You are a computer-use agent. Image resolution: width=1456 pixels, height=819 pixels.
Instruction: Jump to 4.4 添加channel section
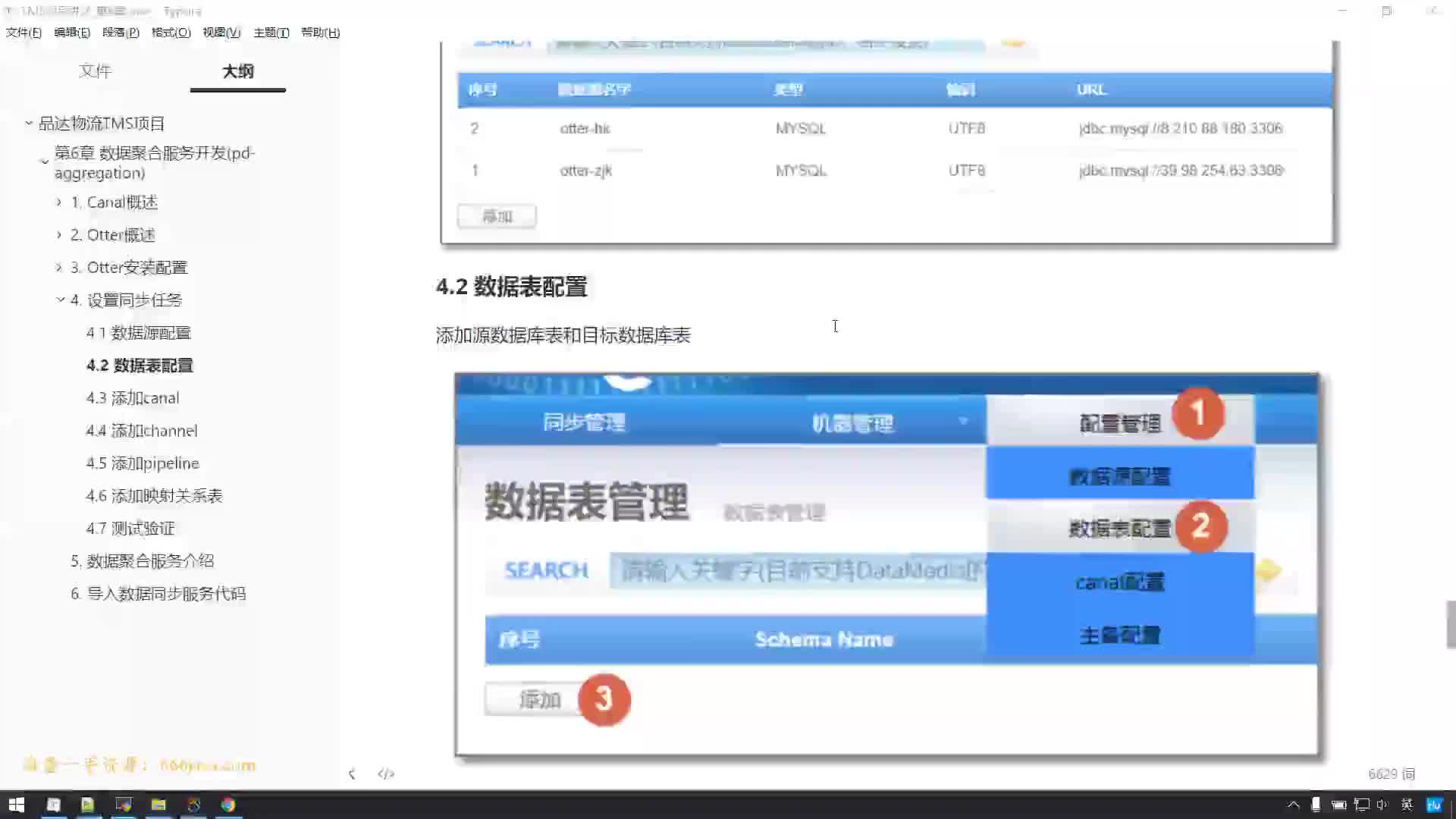[142, 431]
